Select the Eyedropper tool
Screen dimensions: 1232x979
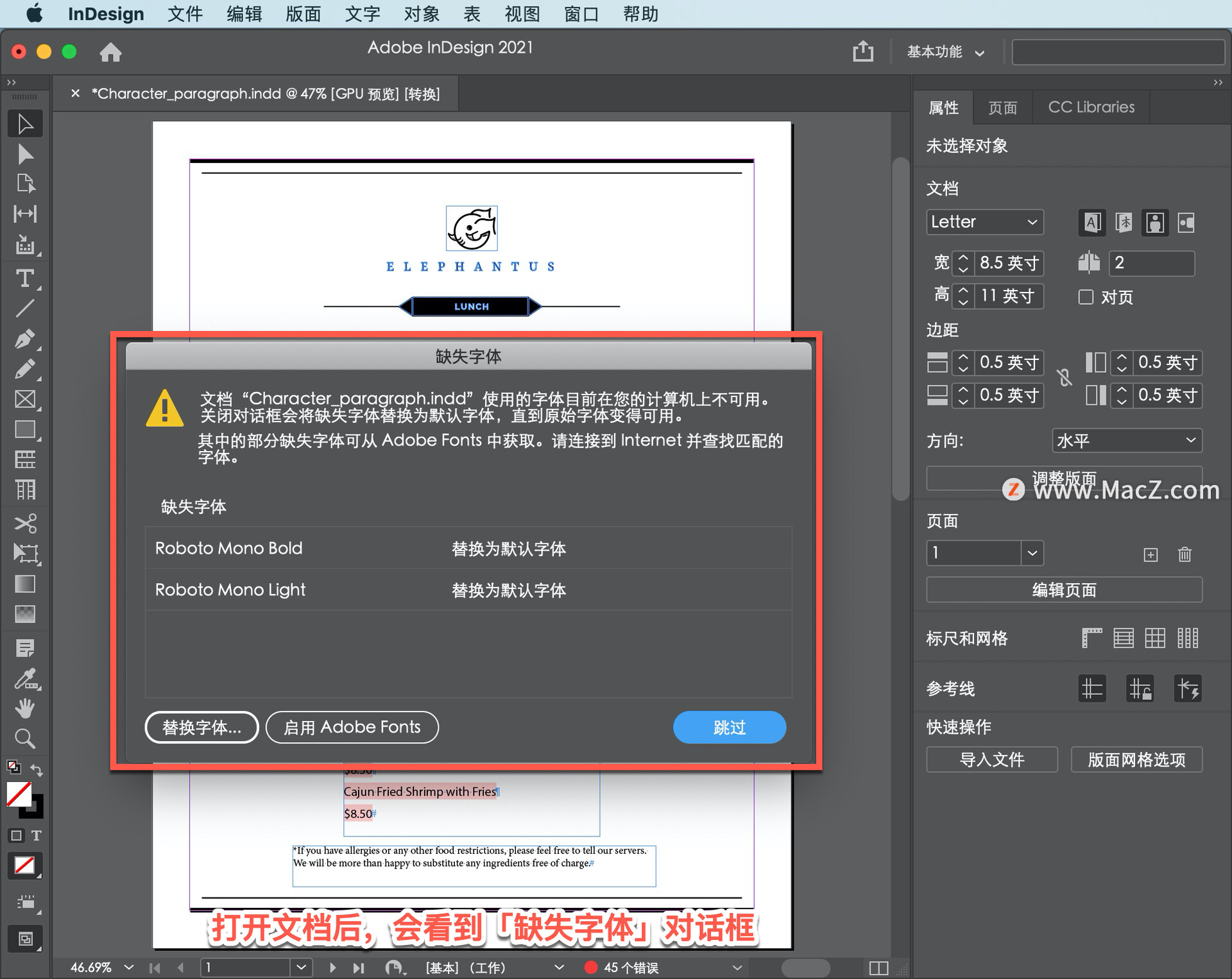[x=25, y=679]
